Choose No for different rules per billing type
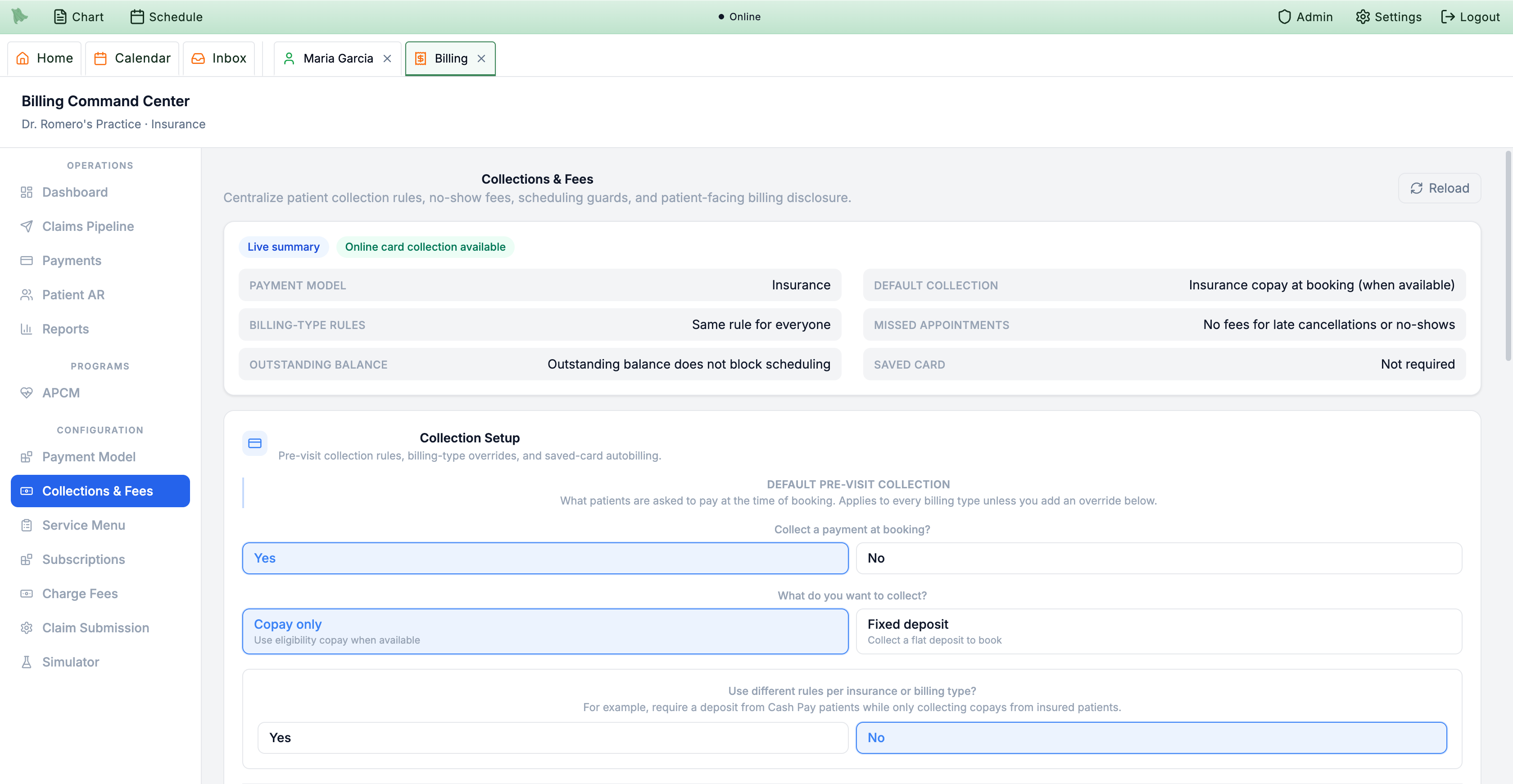The image size is (1513, 784). (1151, 737)
